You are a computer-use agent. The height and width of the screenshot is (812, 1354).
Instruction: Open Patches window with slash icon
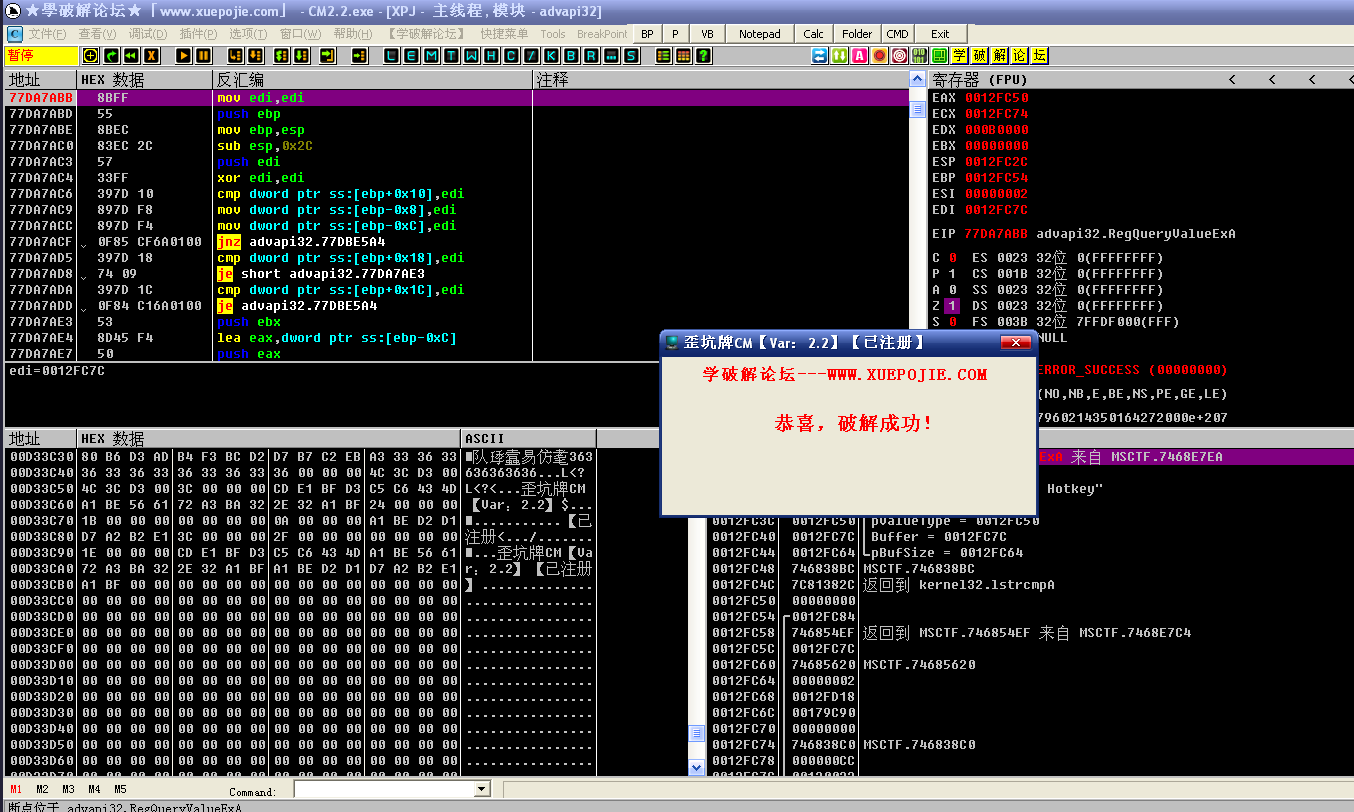tap(530, 56)
